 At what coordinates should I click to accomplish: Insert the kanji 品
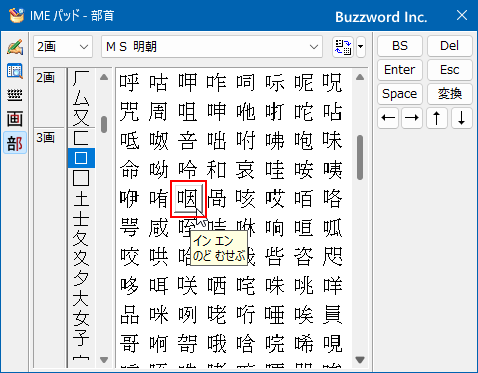[129, 315]
